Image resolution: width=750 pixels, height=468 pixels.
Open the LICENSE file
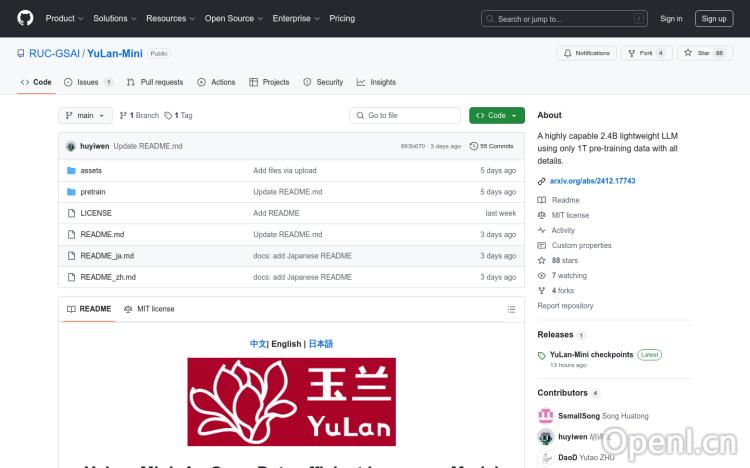click(96, 213)
